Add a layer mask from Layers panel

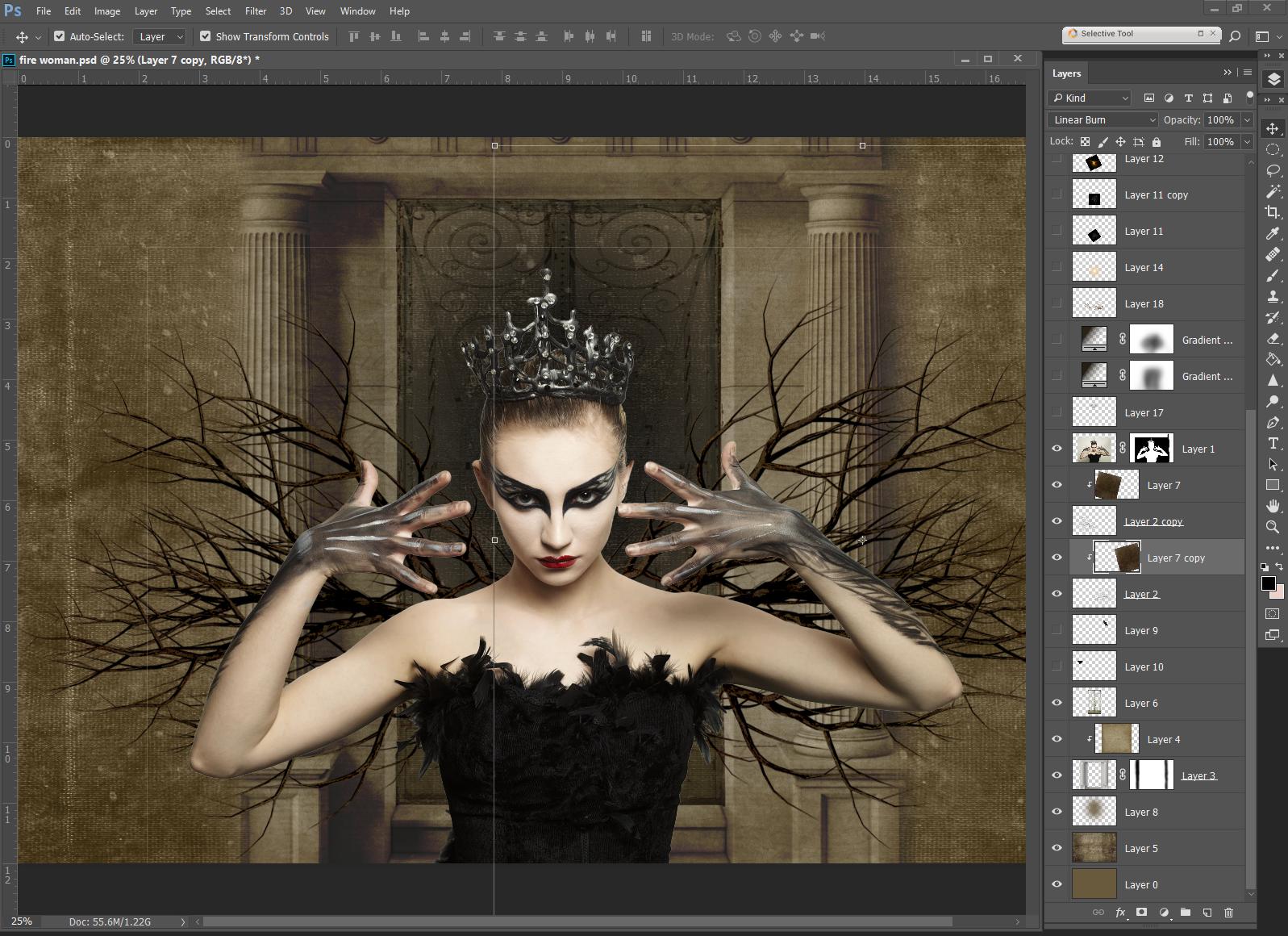[x=1141, y=913]
